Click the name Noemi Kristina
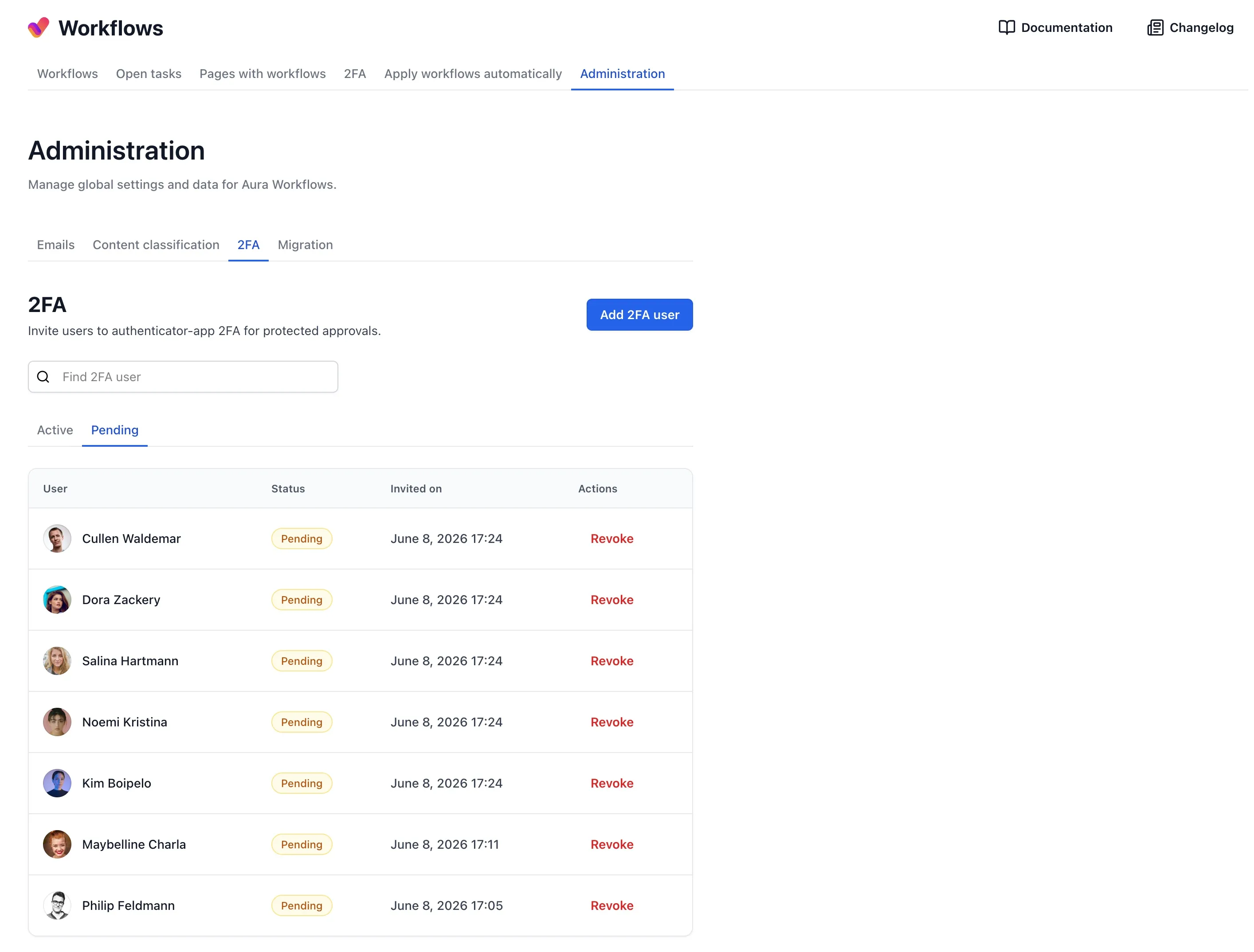1254x952 pixels. tap(125, 722)
